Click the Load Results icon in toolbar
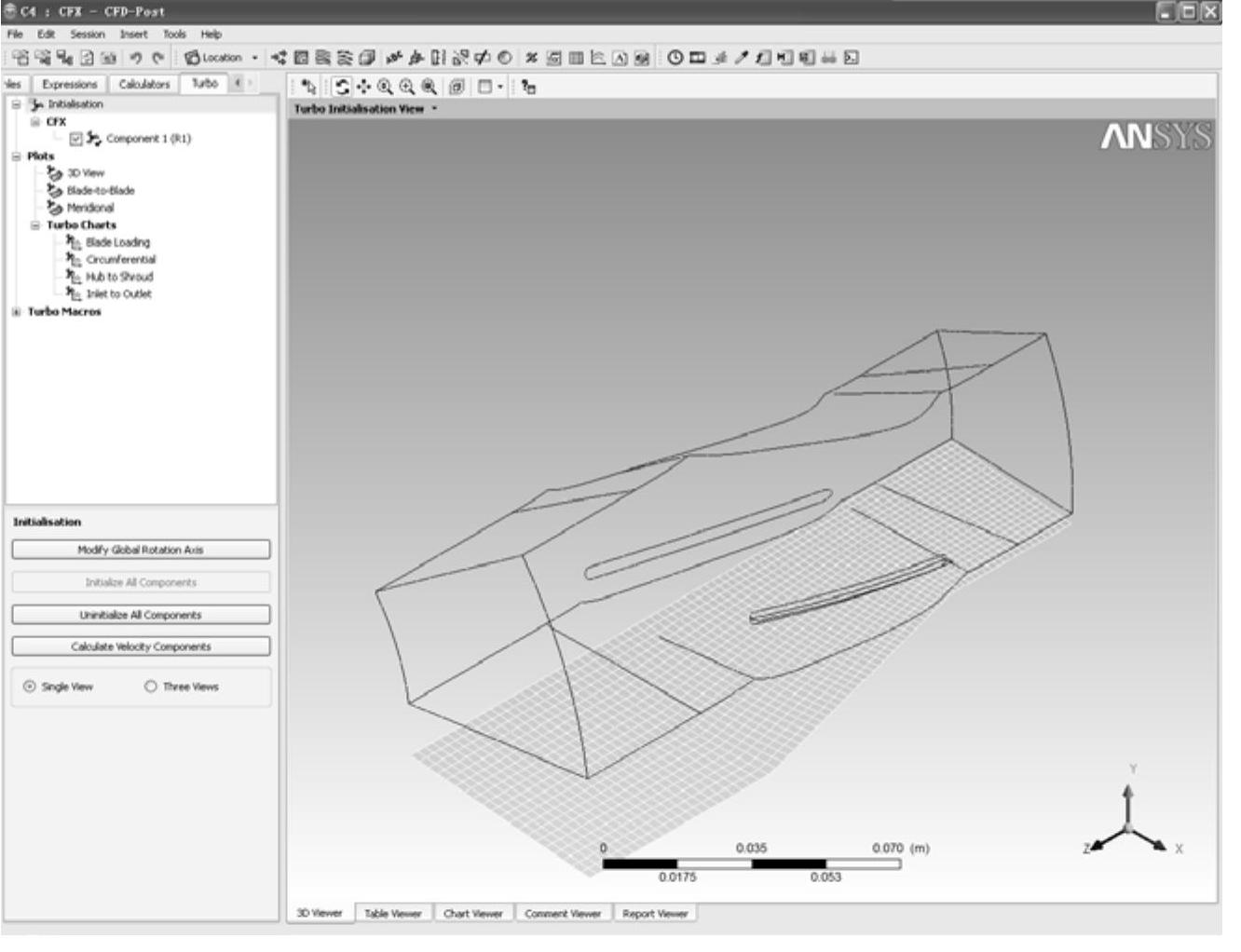Viewport: 1241px width, 952px height. [x=20, y=58]
